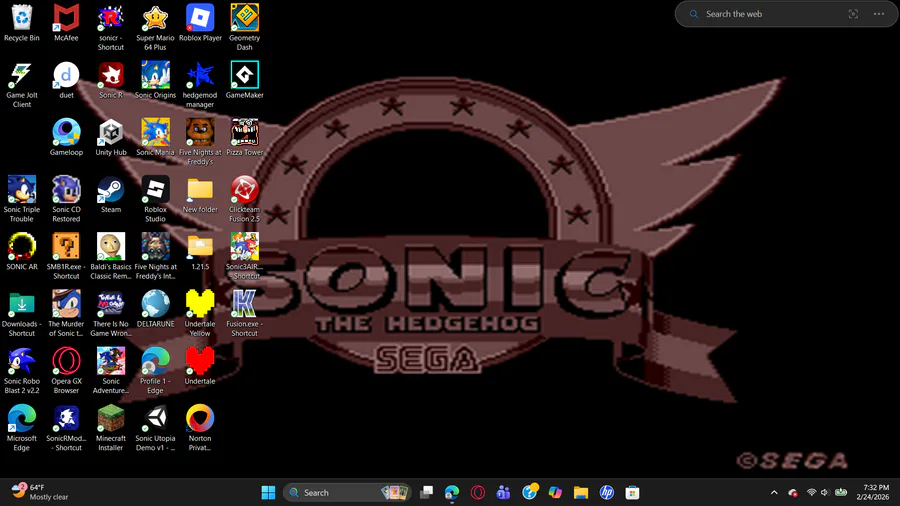The height and width of the screenshot is (506, 900).
Task: Open File Explorer from the taskbar
Action: point(581,492)
